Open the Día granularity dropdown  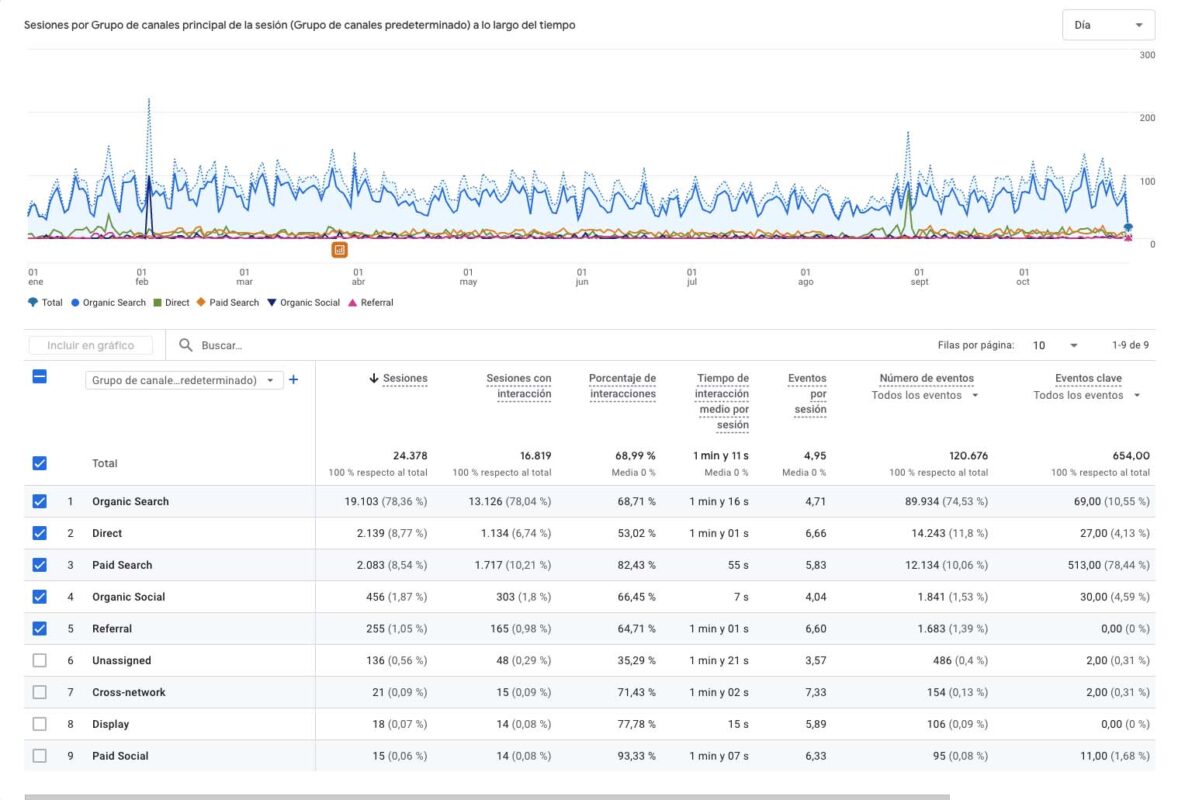[1107, 24]
